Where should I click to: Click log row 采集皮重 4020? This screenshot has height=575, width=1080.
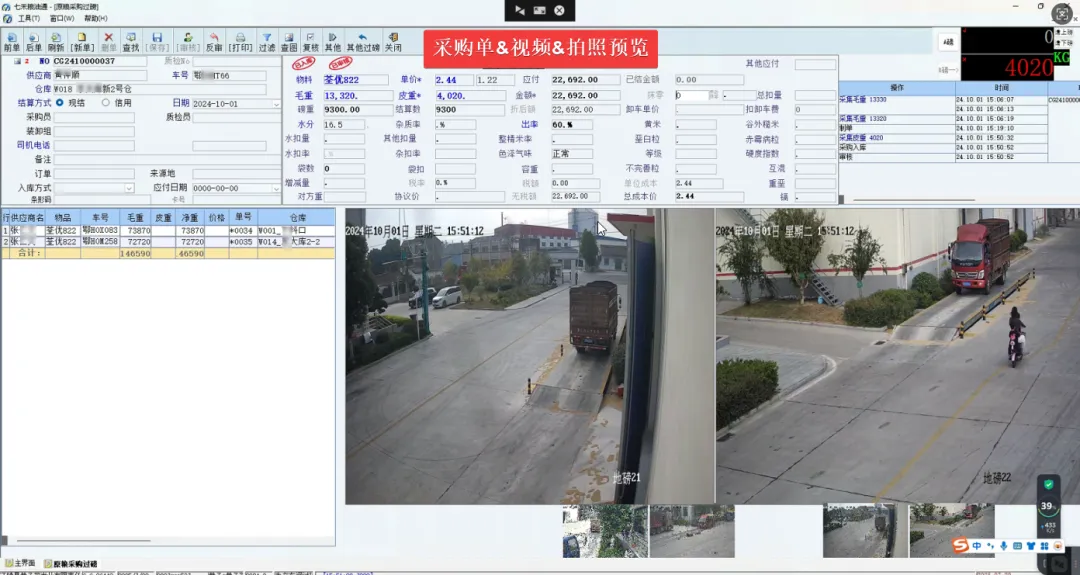click(897, 138)
